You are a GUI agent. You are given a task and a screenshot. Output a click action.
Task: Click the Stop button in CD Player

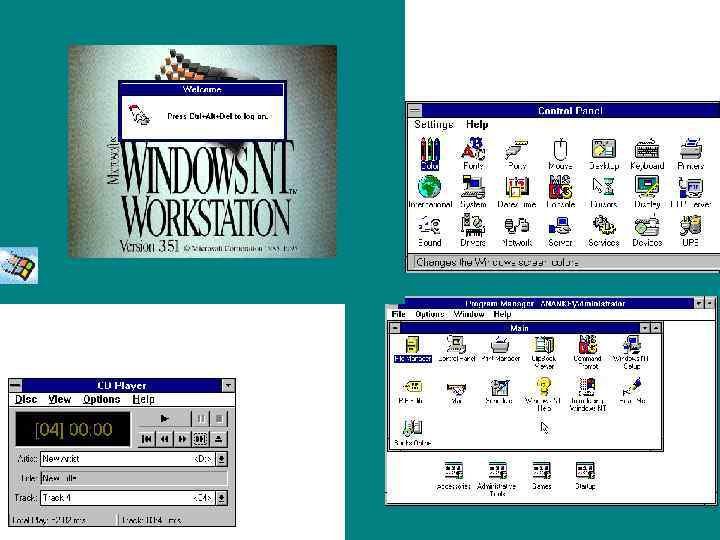(219, 418)
